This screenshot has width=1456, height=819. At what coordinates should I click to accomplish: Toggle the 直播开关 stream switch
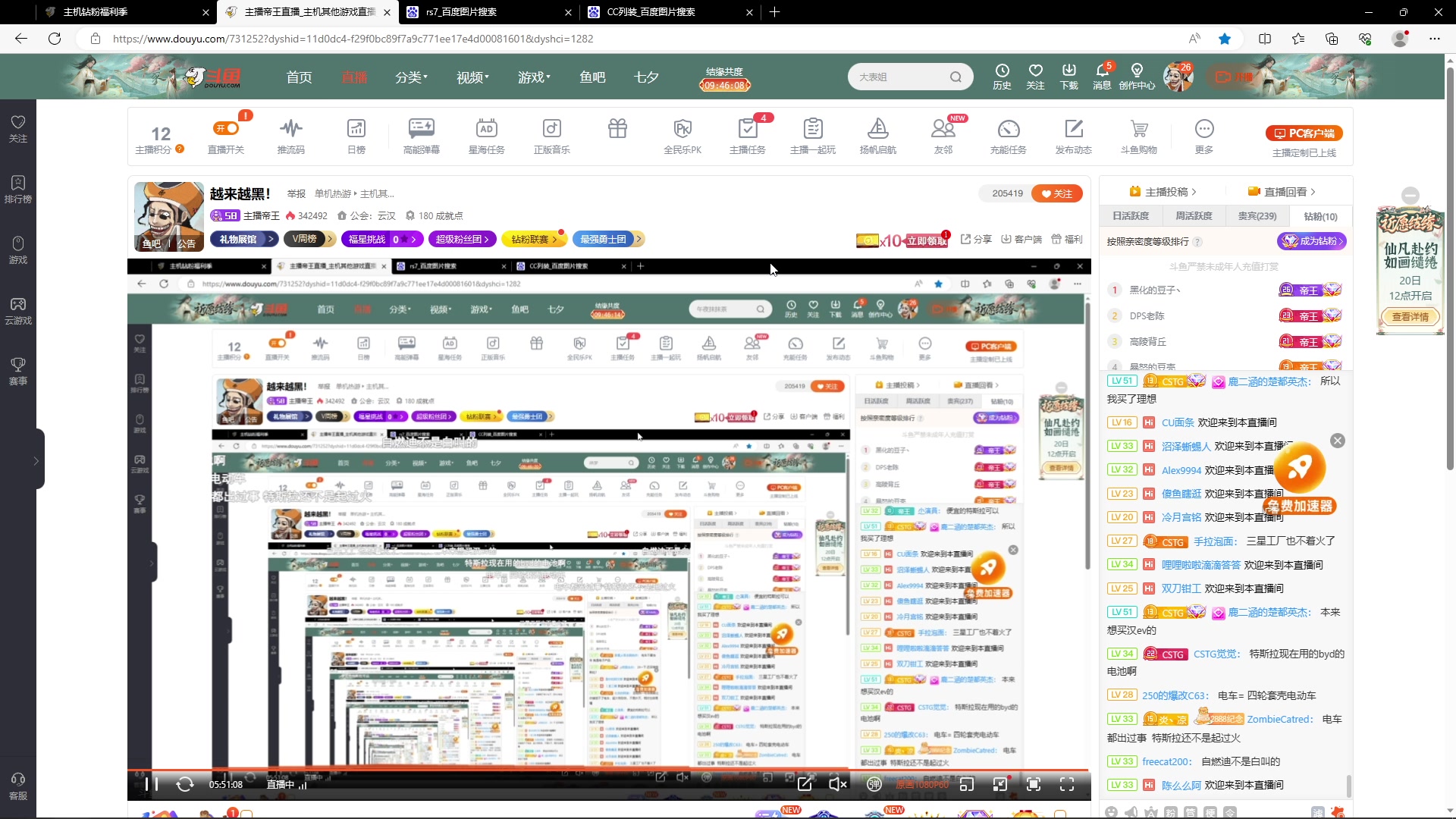[x=226, y=128]
